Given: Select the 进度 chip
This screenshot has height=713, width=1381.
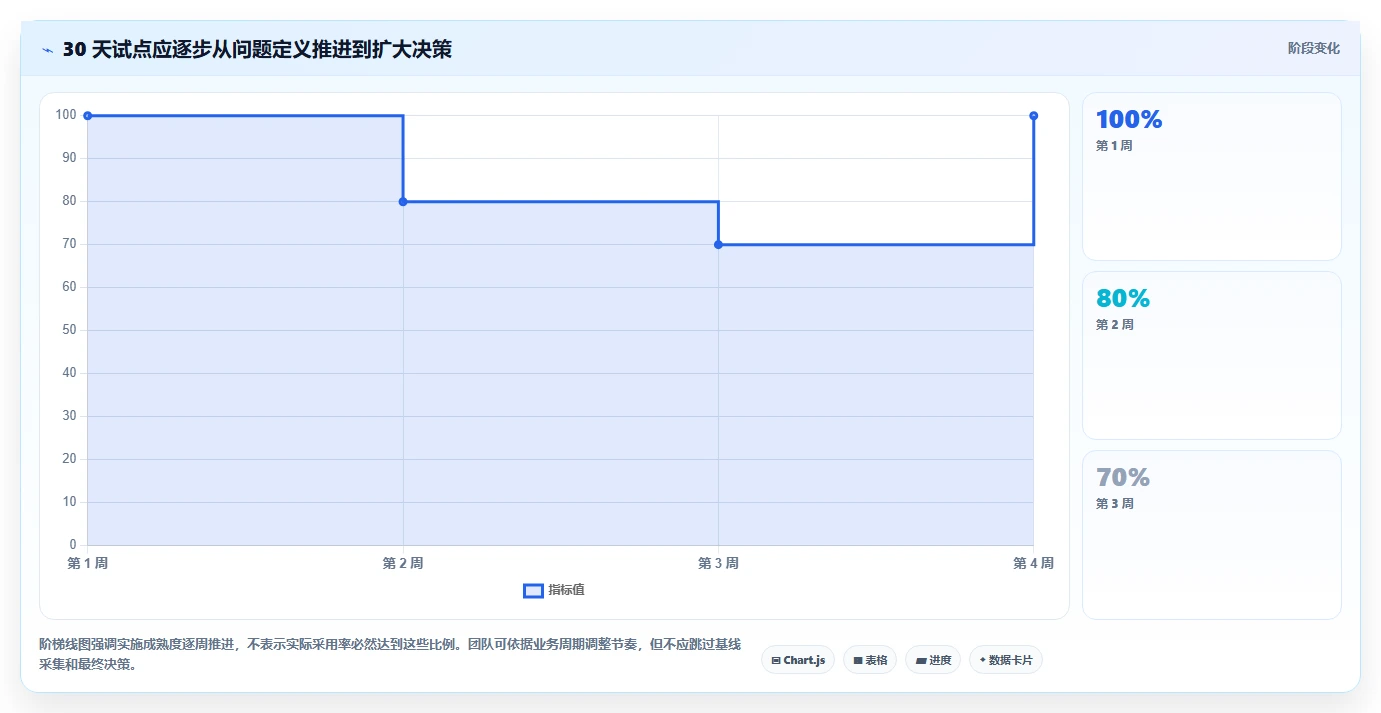Looking at the screenshot, I should 933,660.
